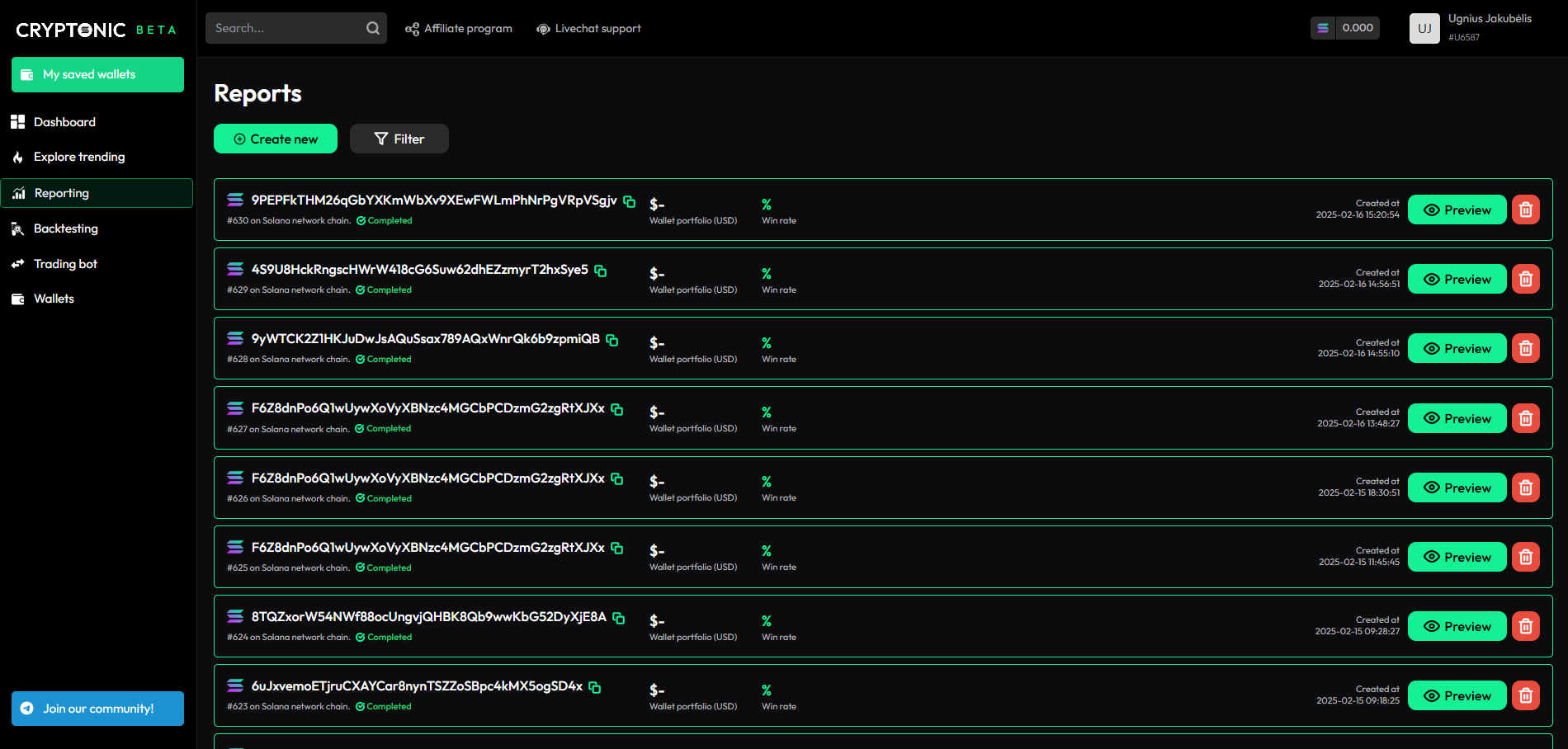Create new report

click(276, 139)
